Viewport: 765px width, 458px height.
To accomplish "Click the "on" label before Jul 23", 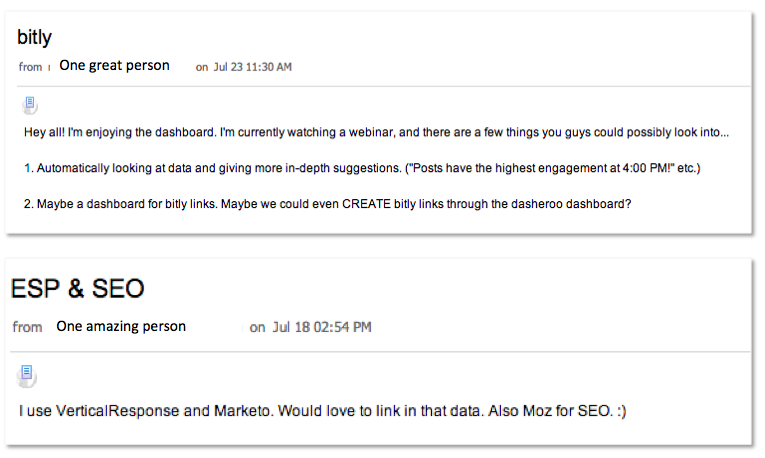I will click(202, 67).
